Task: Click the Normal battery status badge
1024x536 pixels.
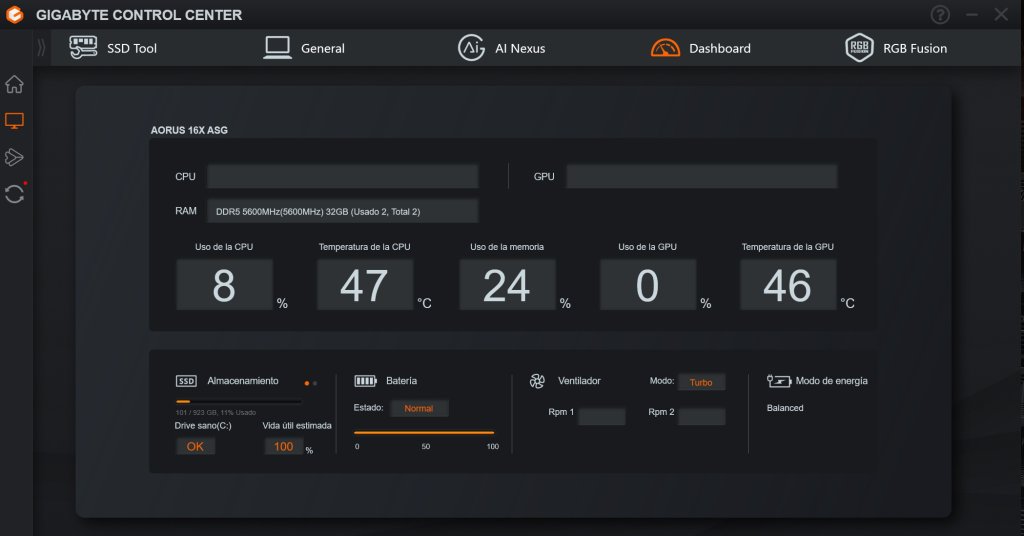Action: (419, 409)
